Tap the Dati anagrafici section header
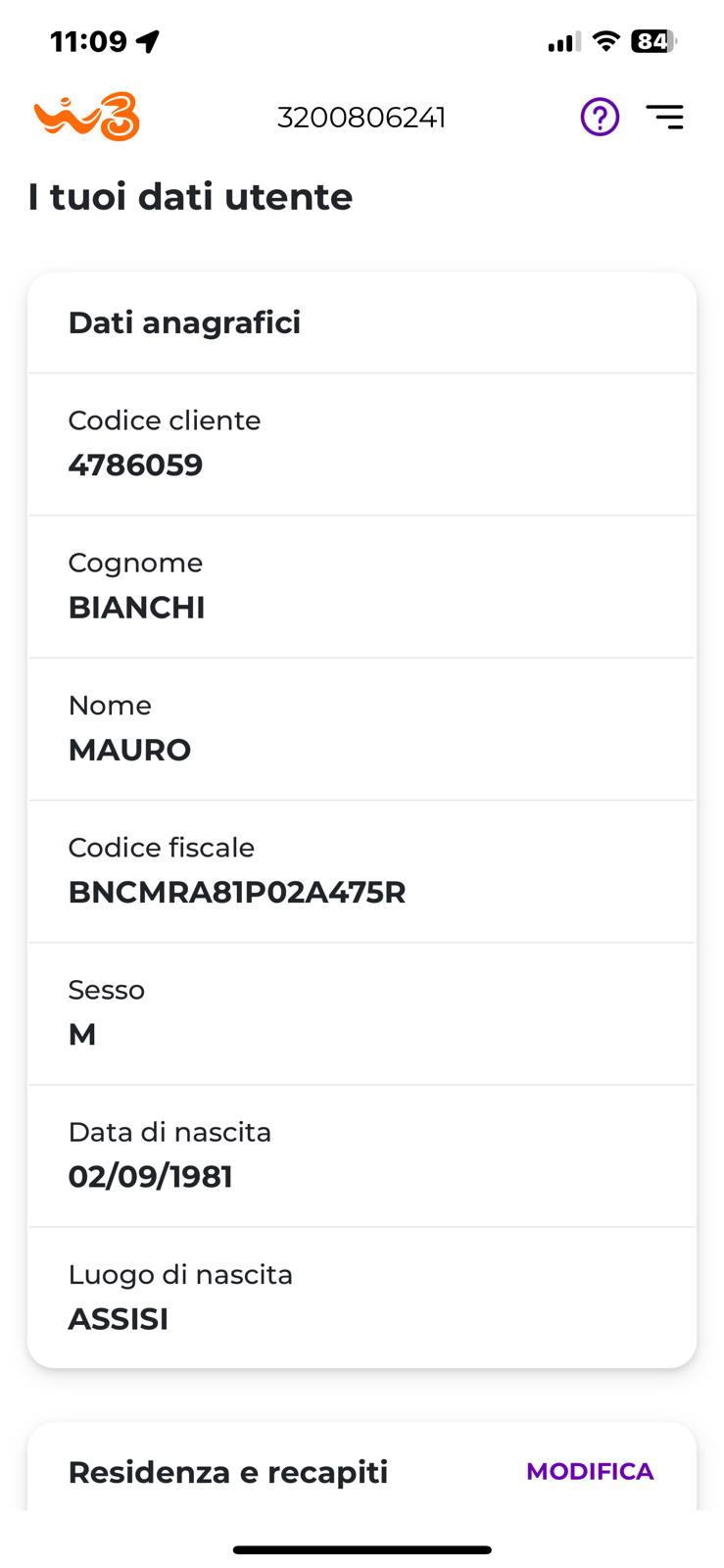 click(184, 322)
